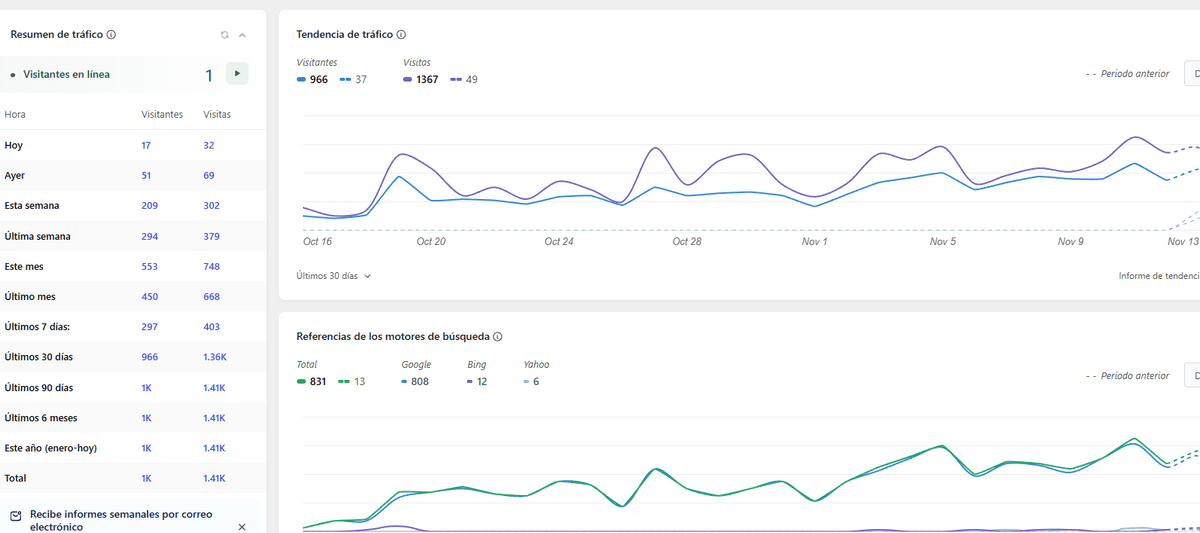The height and width of the screenshot is (533, 1200).
Task: Click yesterday's visits value 69
Action: [209, 176]
